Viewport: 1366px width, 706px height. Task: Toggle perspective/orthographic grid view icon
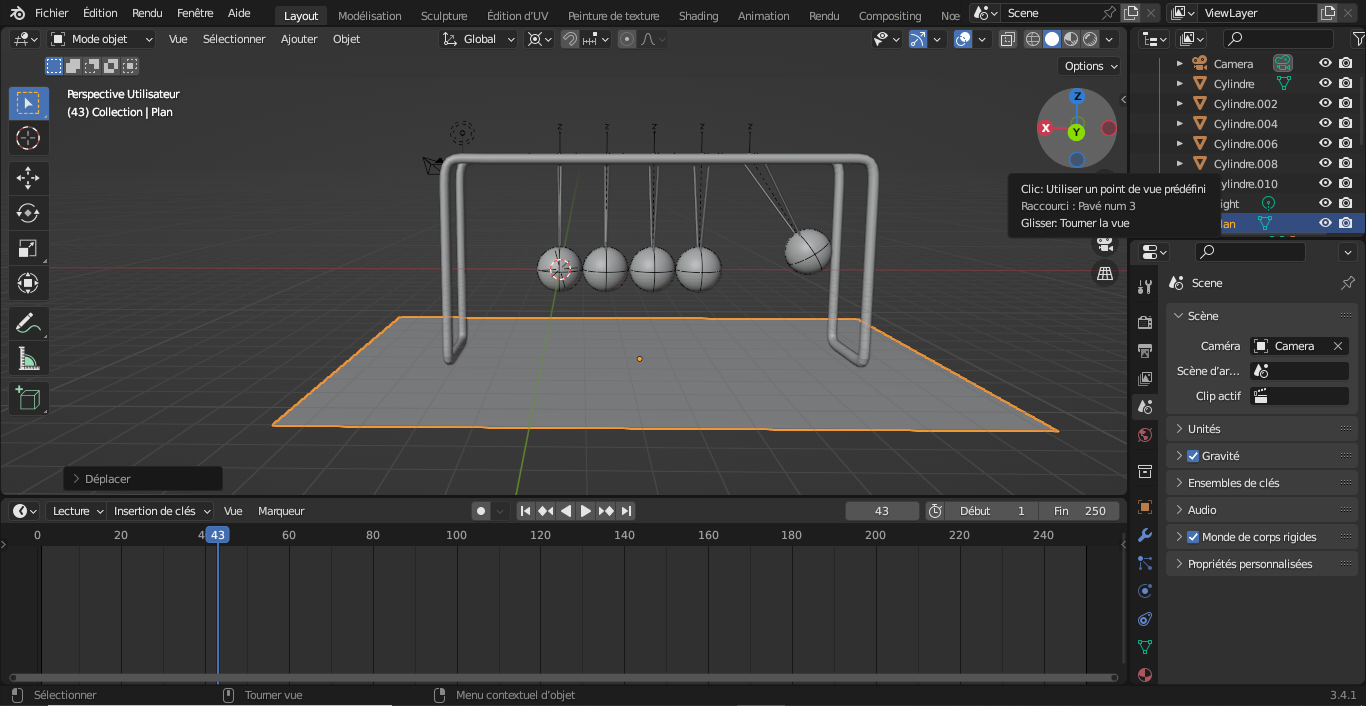pos(1105,273)
